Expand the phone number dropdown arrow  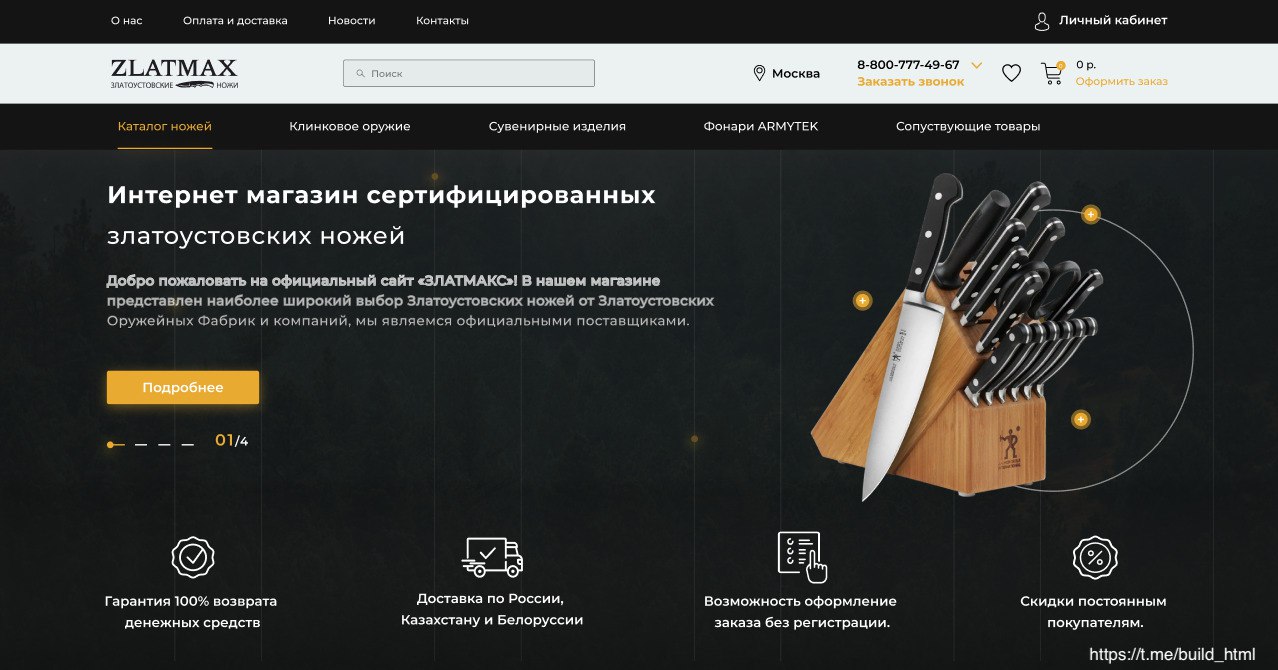point(977,65)
